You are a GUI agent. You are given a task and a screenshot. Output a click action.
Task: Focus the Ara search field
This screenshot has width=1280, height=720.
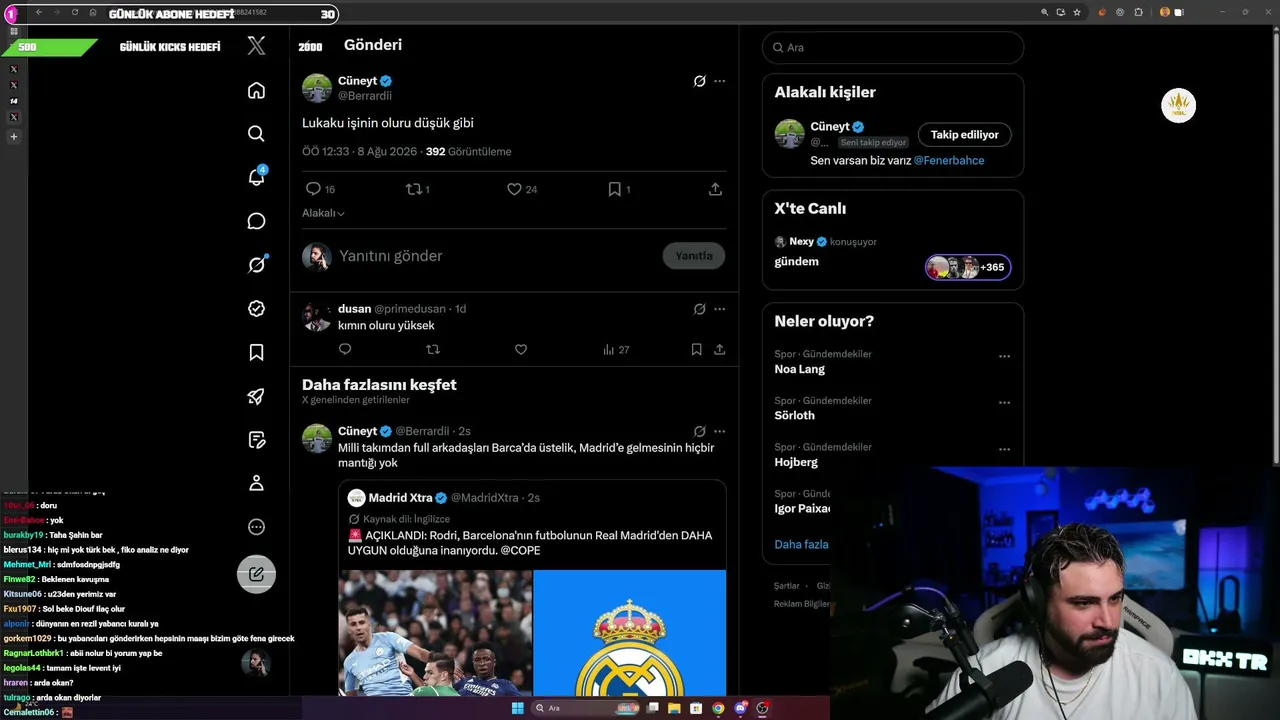point(893,47)
